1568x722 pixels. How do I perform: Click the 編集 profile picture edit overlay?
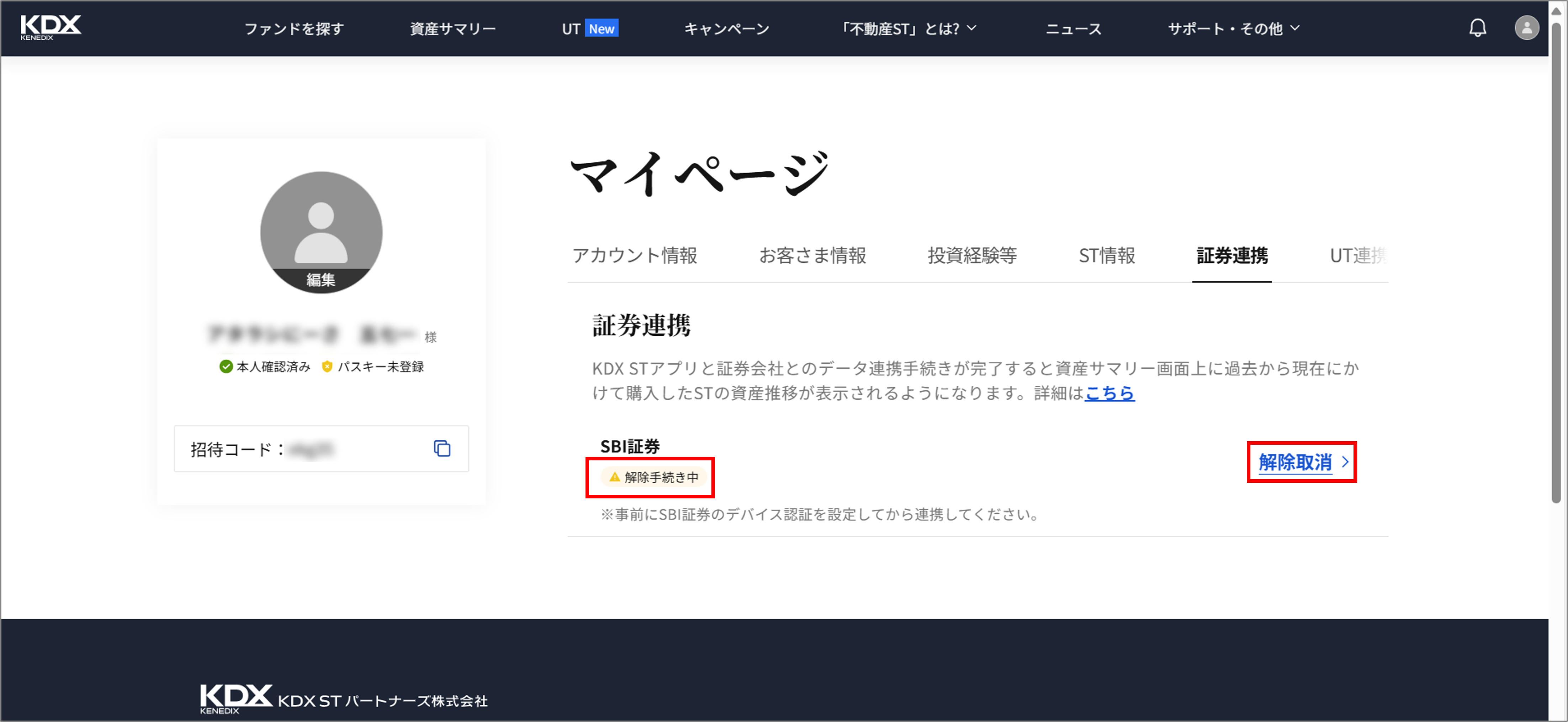click(321, 280)
